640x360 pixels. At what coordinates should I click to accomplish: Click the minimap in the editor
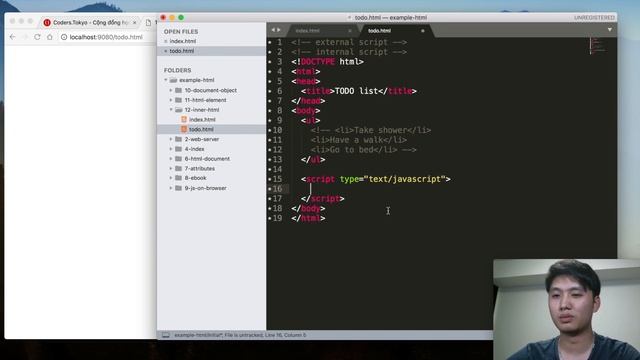pyautogui.click(x=599, y=46)
